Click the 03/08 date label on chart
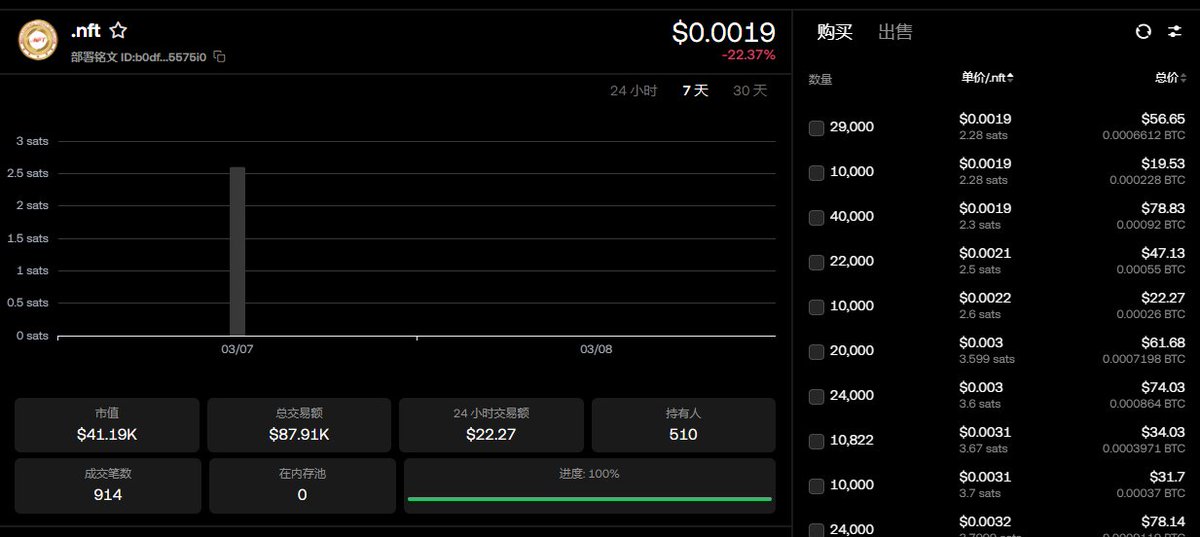Image resolution: width=1200 pixels, height=537 pixels. (595, 349)
